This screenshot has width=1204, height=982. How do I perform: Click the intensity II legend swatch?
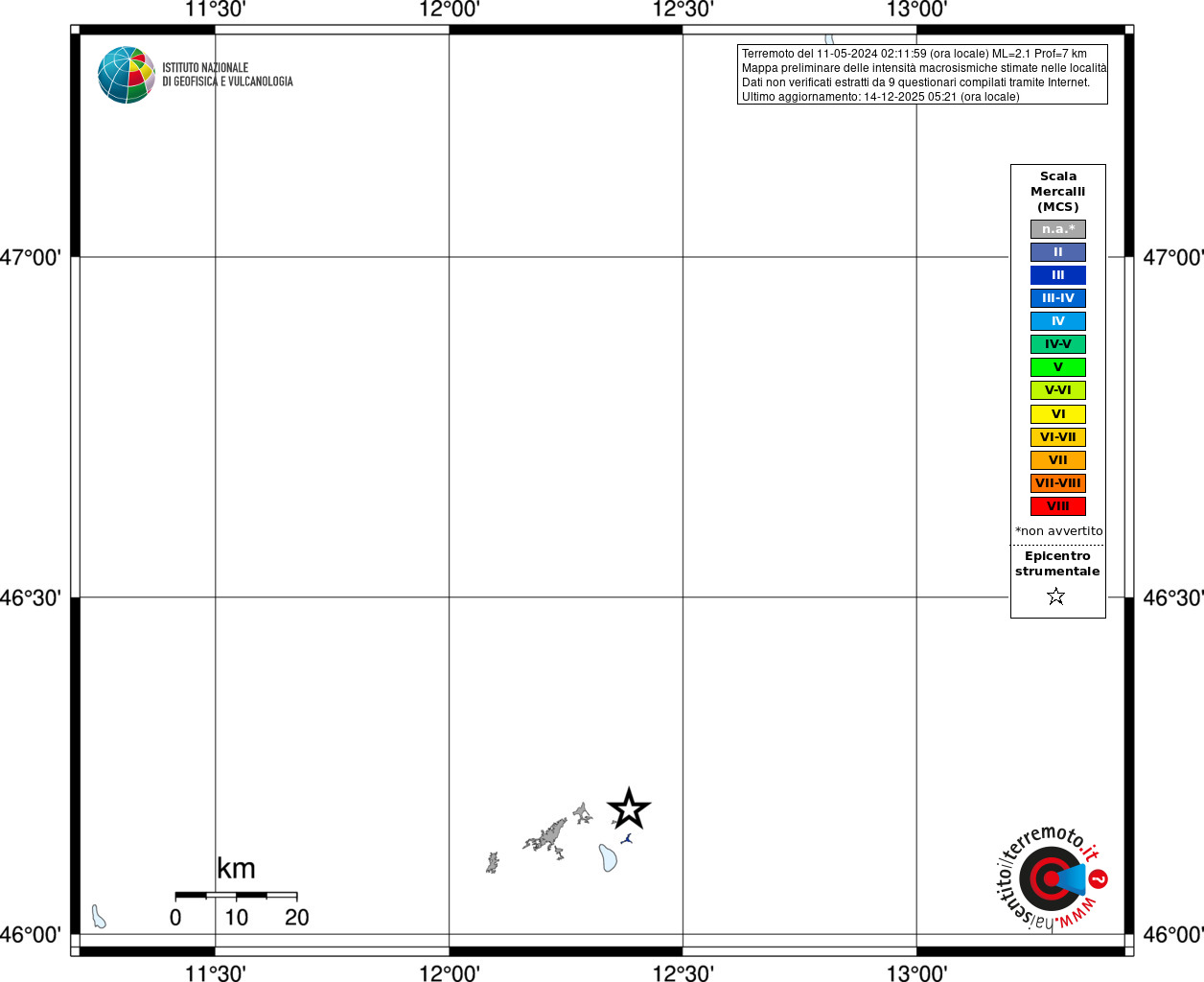pyautogui.click(x=1058, y=252)
